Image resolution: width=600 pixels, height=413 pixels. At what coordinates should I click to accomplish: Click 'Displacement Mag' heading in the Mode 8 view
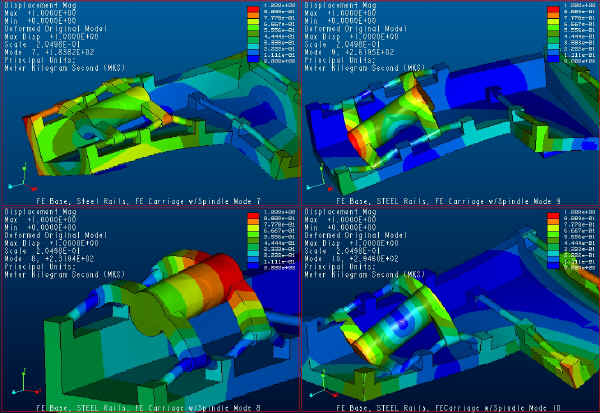coord(41,212)
